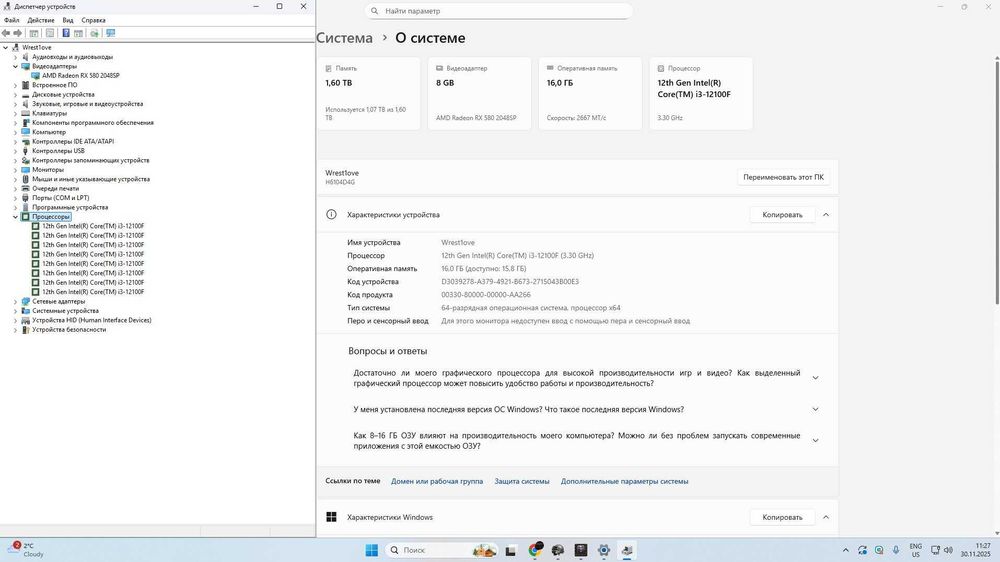This screenshot has height=562, width=1000.
Task: Select Компьютер tree item
Action: tap(49, 132)
